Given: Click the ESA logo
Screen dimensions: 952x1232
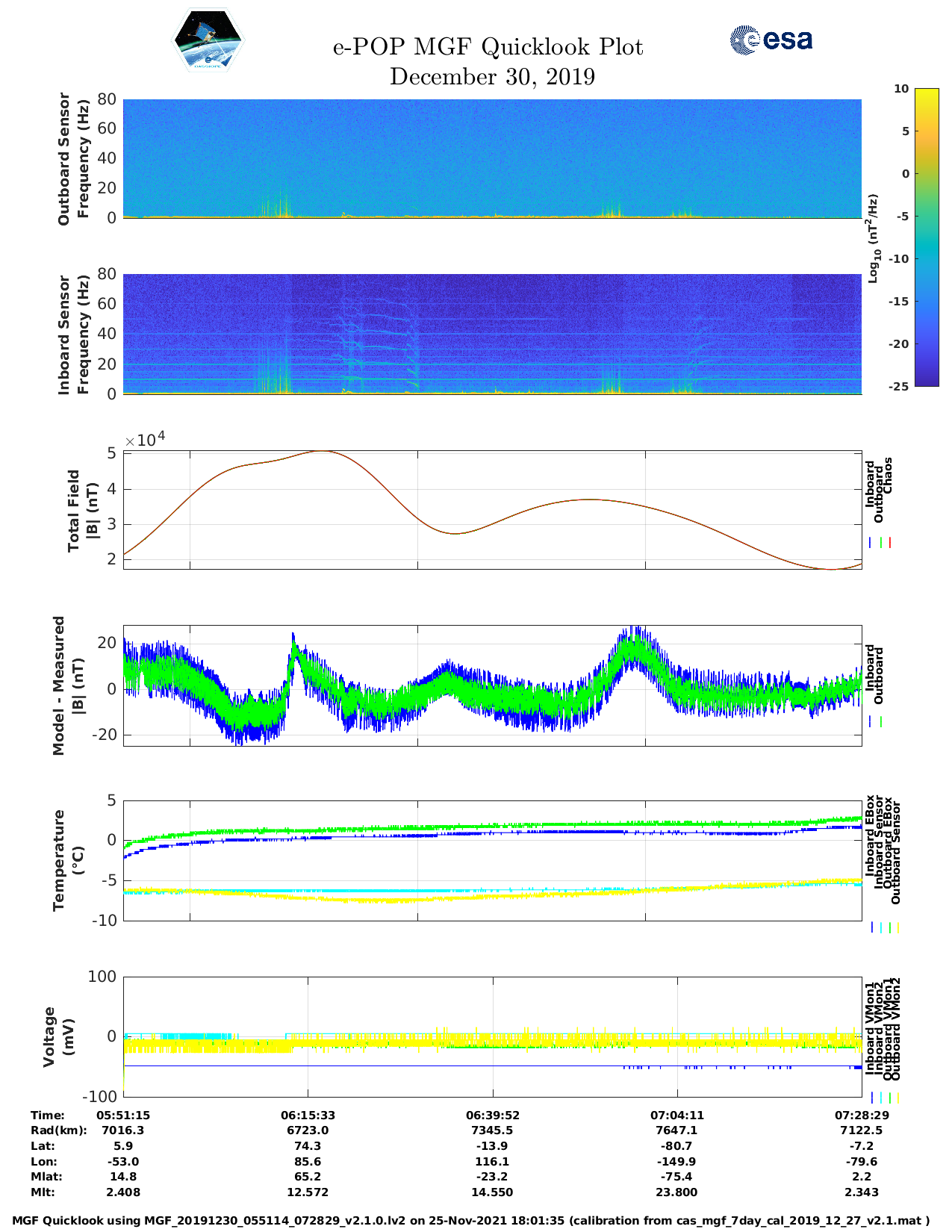Looking at the screenshot, I should (x=771, y=40).
